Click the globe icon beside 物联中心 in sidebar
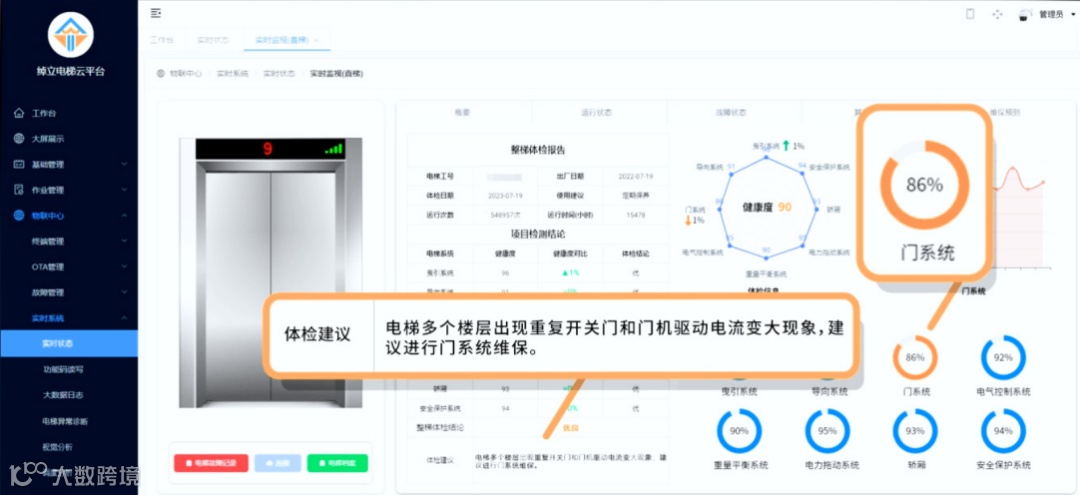The image size is (1080, 495). click(x=19, y=215)
